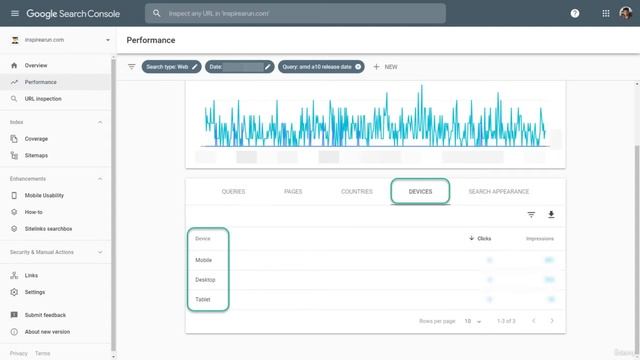This screenshot has width=640, height=360.
Task: Click the search magnifier icon in top bar
Action: 157,13
